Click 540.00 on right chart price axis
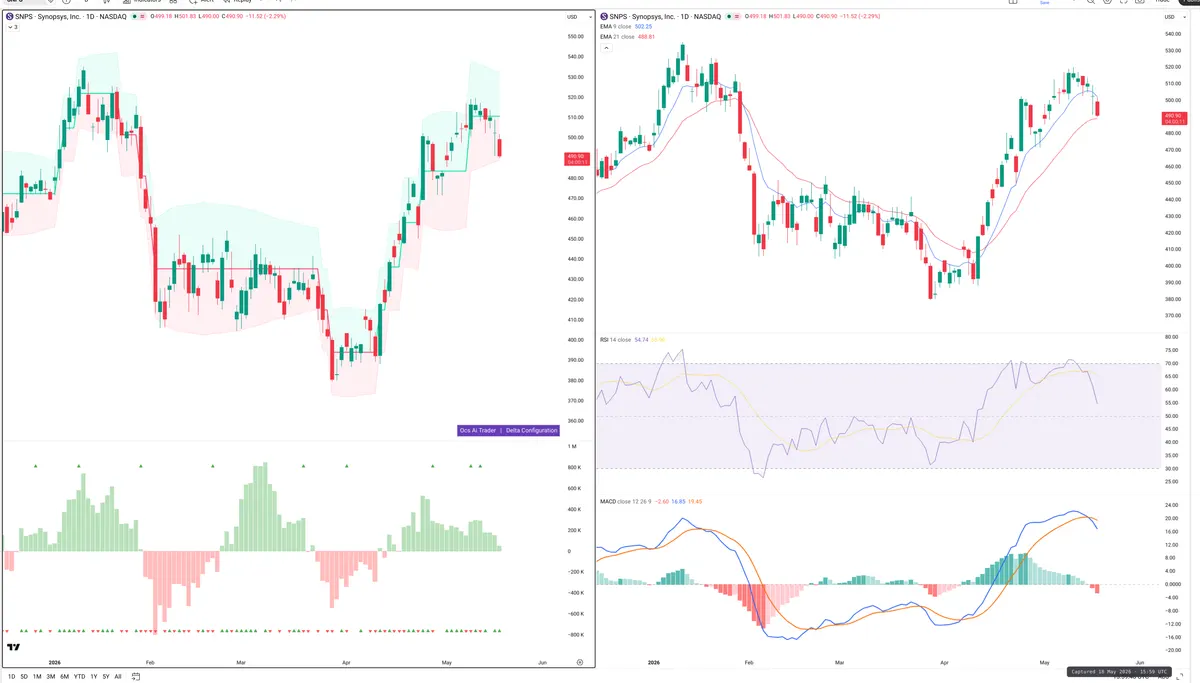This screenshot has height=683, width=1200. 1175,34
